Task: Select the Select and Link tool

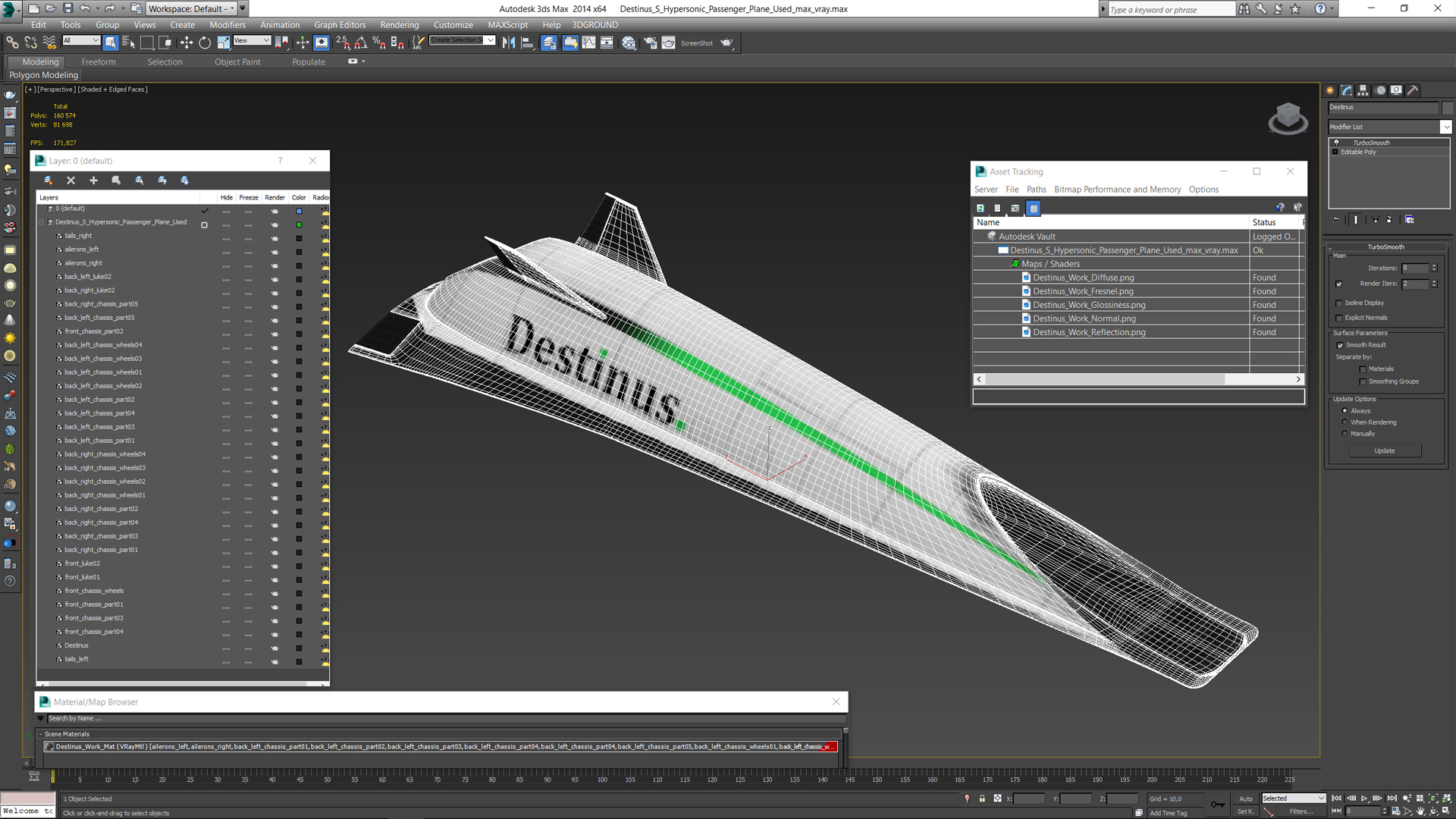Action: tap(12, 42)
